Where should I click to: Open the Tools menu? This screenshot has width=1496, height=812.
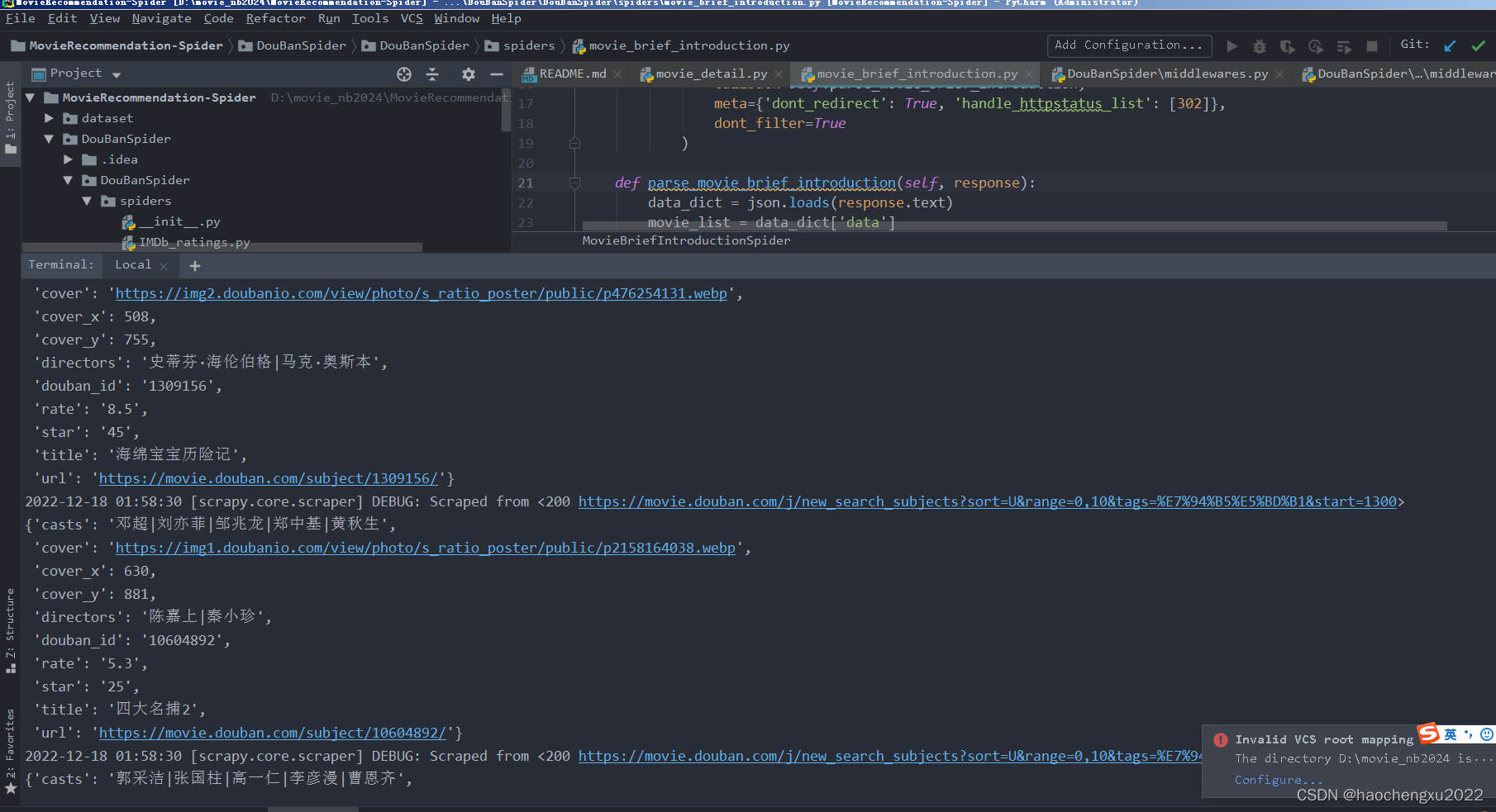pyautogui.click(x=369, y=18)
